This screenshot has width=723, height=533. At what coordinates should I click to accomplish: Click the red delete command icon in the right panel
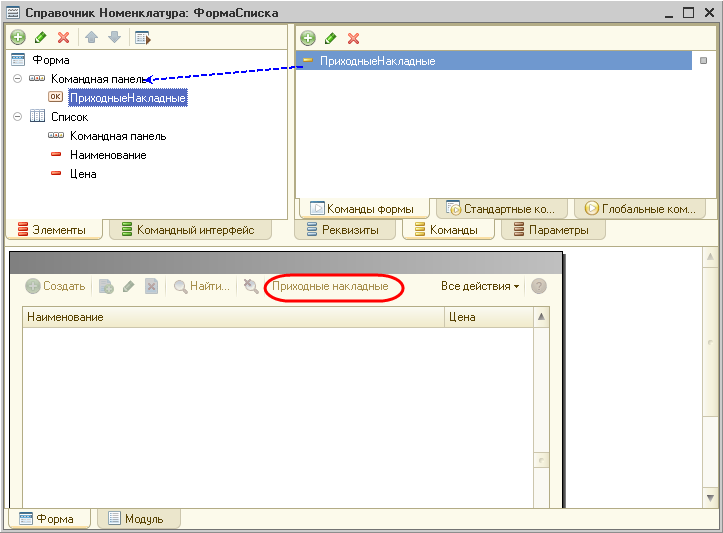[x=353, y=38]
